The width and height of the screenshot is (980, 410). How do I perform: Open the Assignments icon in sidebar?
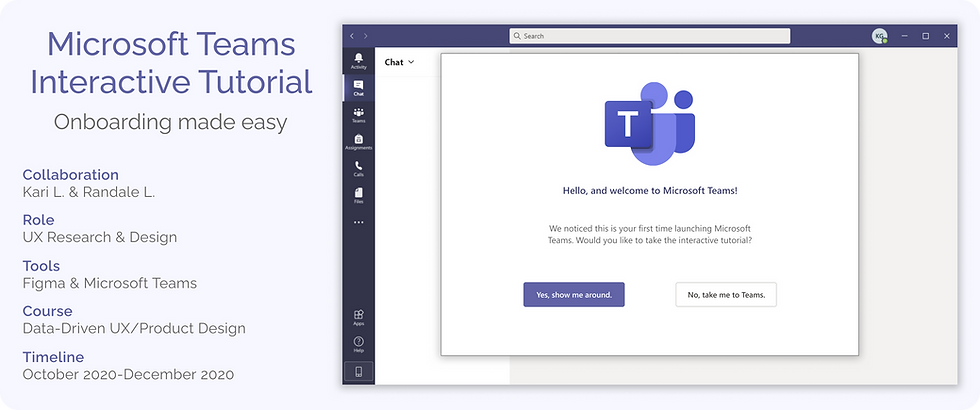click(359, 142)
